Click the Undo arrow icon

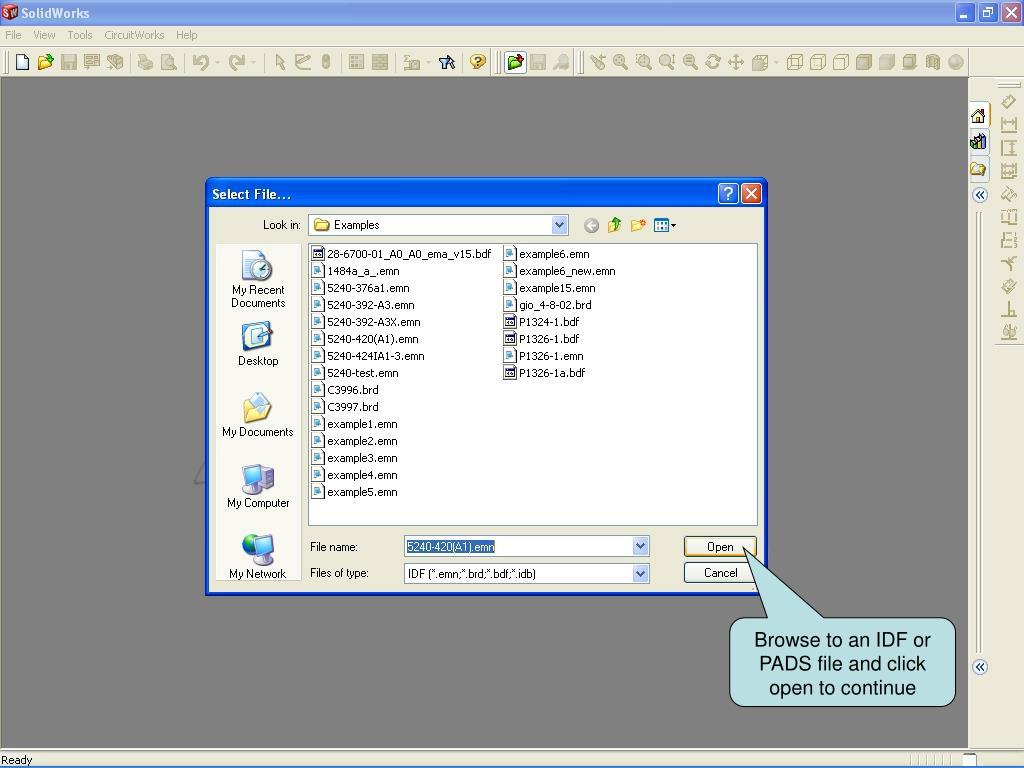point(201,62)
